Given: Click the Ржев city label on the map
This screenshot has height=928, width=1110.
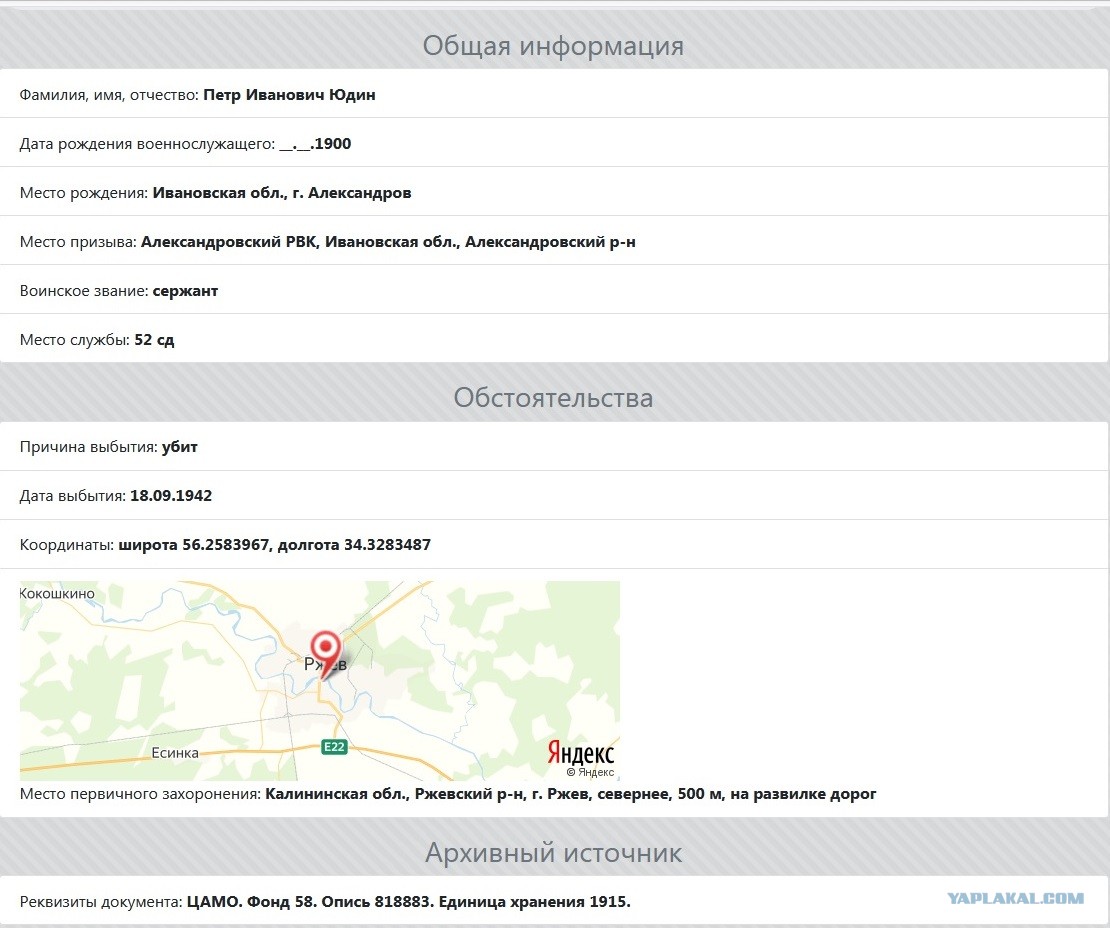Looking at the screenshot, I should pyautogui.click(x=325, y=664).
